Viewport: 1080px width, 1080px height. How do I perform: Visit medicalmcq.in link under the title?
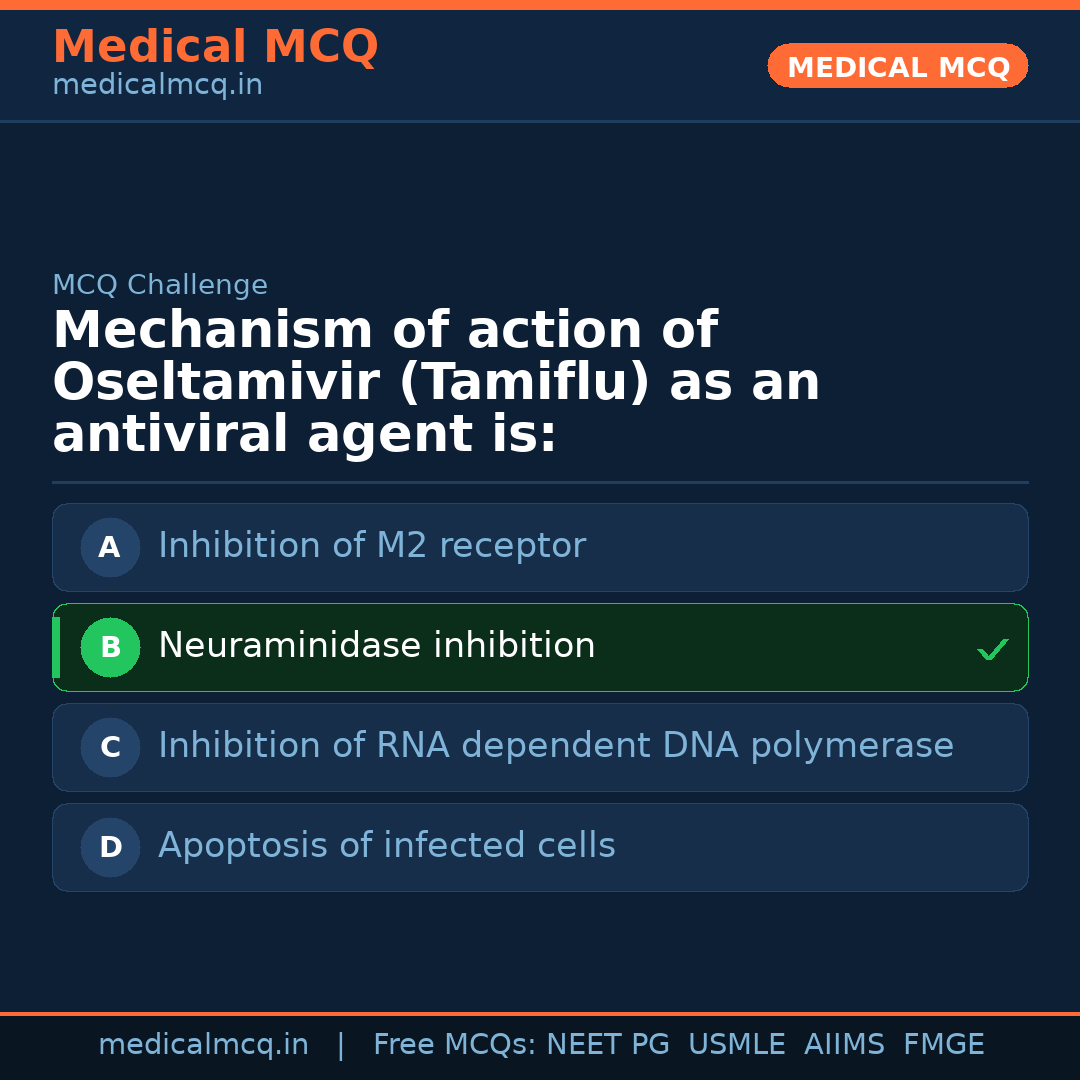[x=158, y=85]
